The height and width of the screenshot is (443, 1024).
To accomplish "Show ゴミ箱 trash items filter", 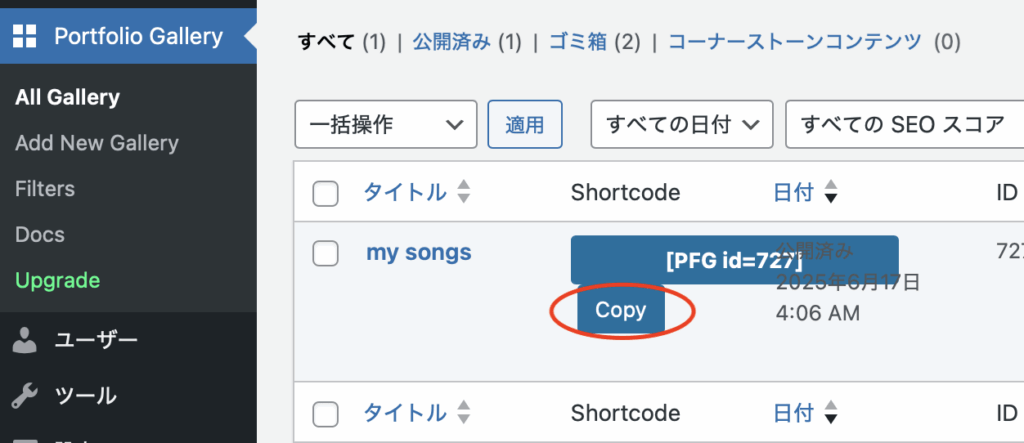I will tap(577, 42).
